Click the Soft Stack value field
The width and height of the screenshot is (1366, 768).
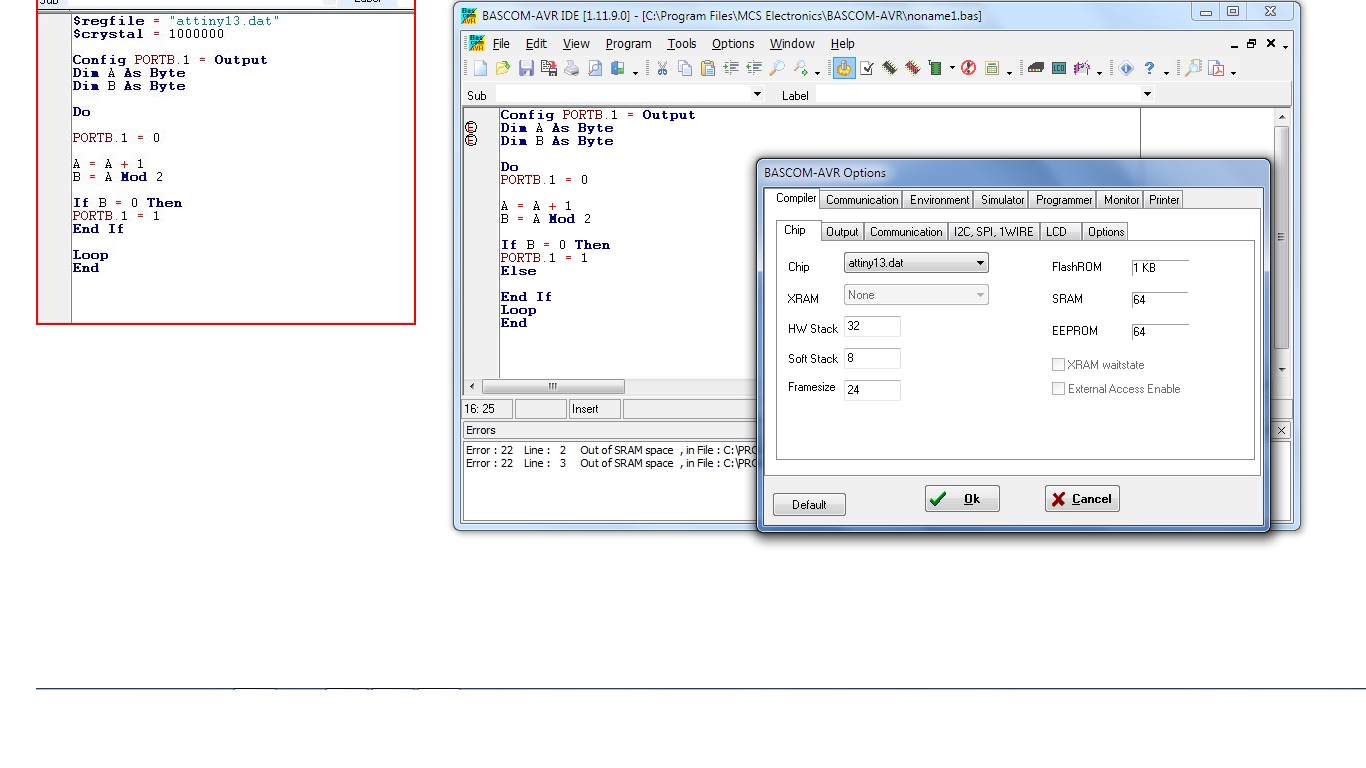pyautogui.click(x=872, y=358)
